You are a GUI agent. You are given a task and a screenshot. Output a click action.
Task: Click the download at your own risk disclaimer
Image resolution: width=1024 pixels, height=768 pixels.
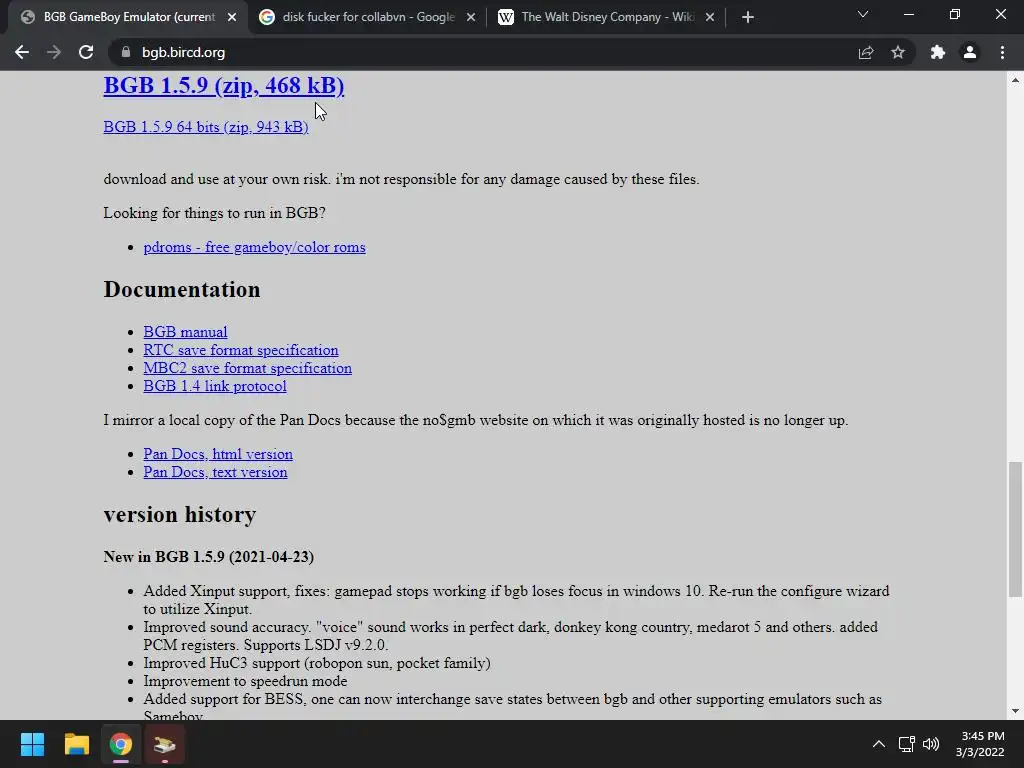(401, 179)
